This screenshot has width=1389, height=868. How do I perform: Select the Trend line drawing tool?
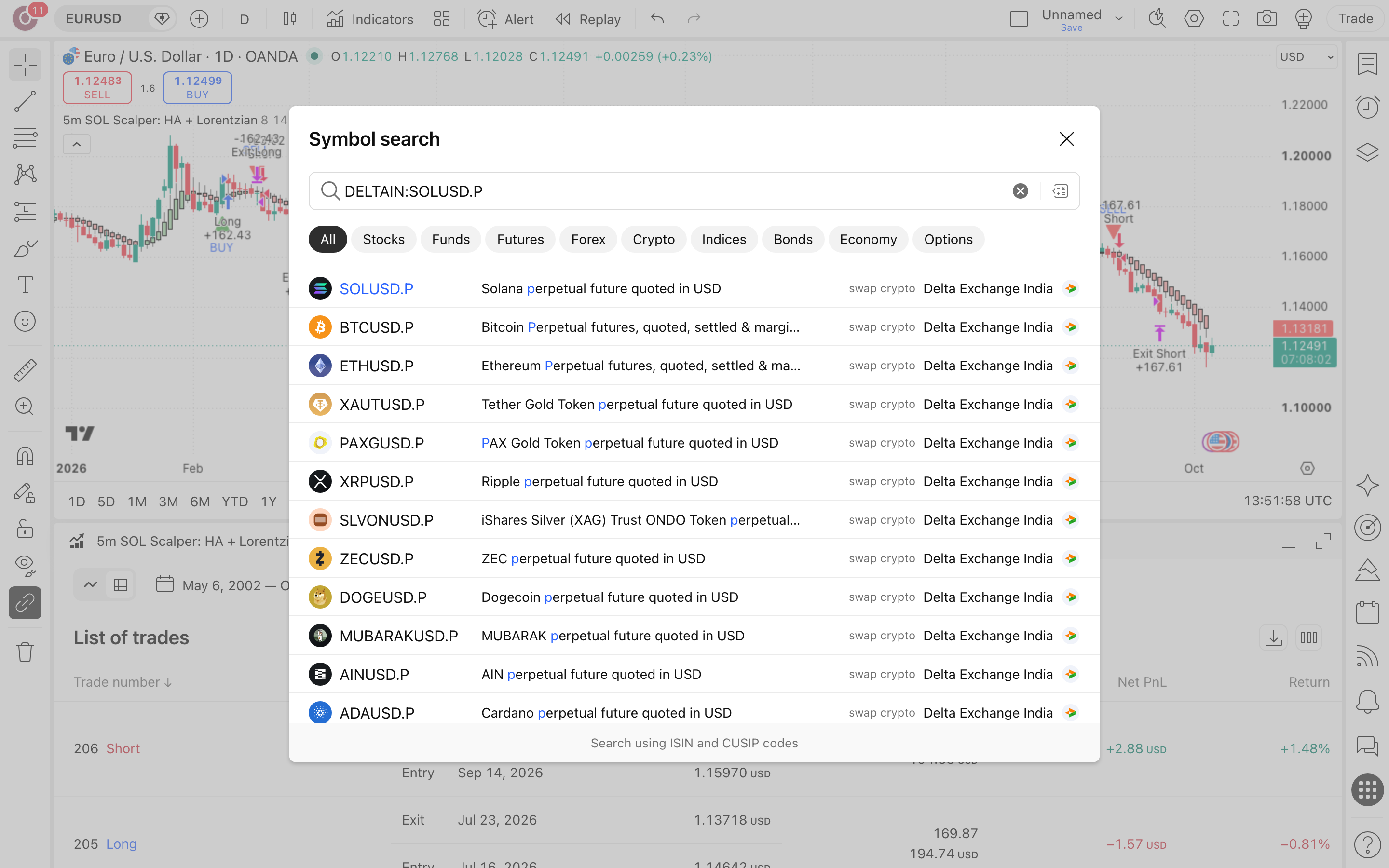point(25,102)
